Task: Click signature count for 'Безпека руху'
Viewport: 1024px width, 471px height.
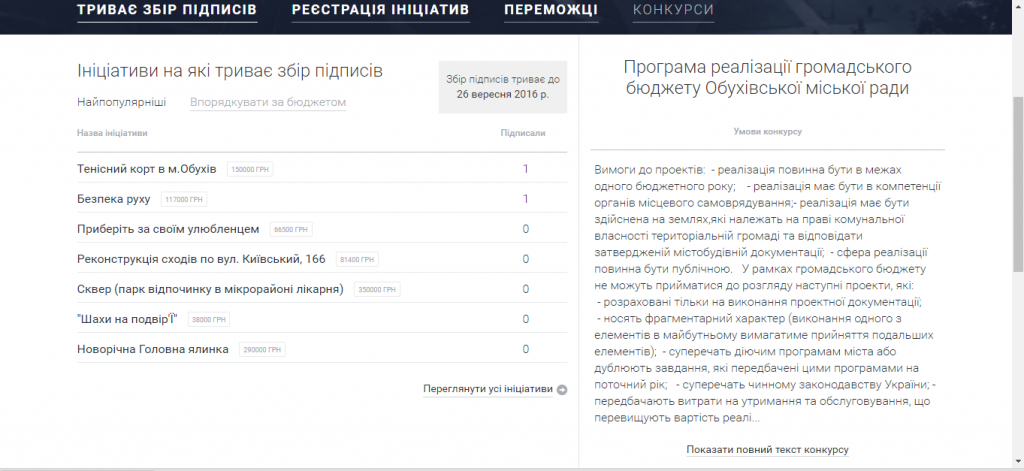Action: pos(525,199)
